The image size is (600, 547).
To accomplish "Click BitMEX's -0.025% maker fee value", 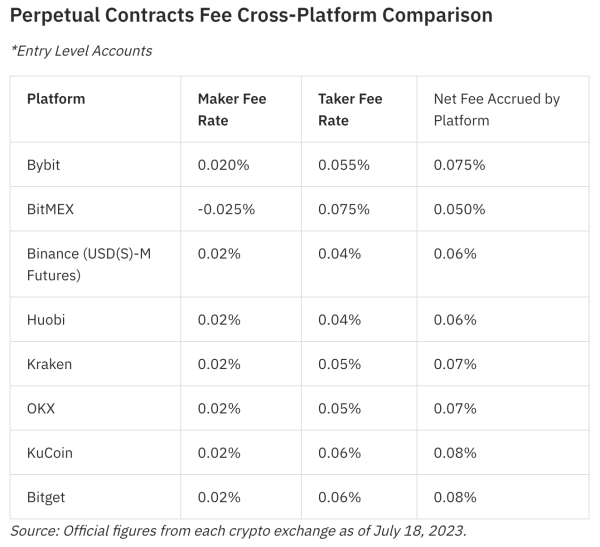I will point(226,209).
